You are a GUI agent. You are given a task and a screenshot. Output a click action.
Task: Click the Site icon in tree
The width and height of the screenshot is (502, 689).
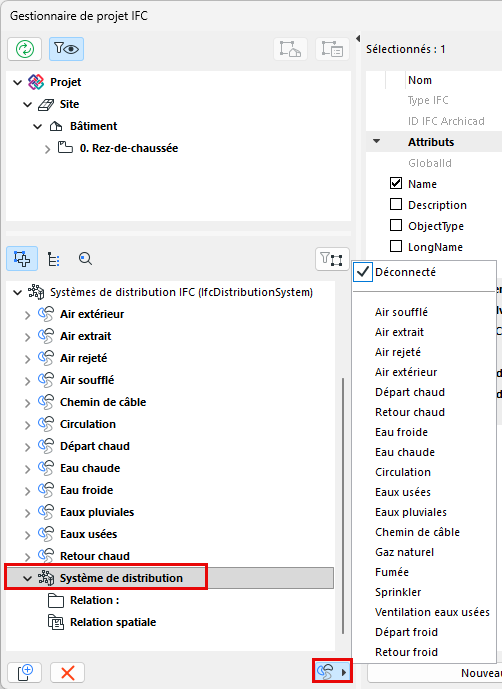(46, 105)
